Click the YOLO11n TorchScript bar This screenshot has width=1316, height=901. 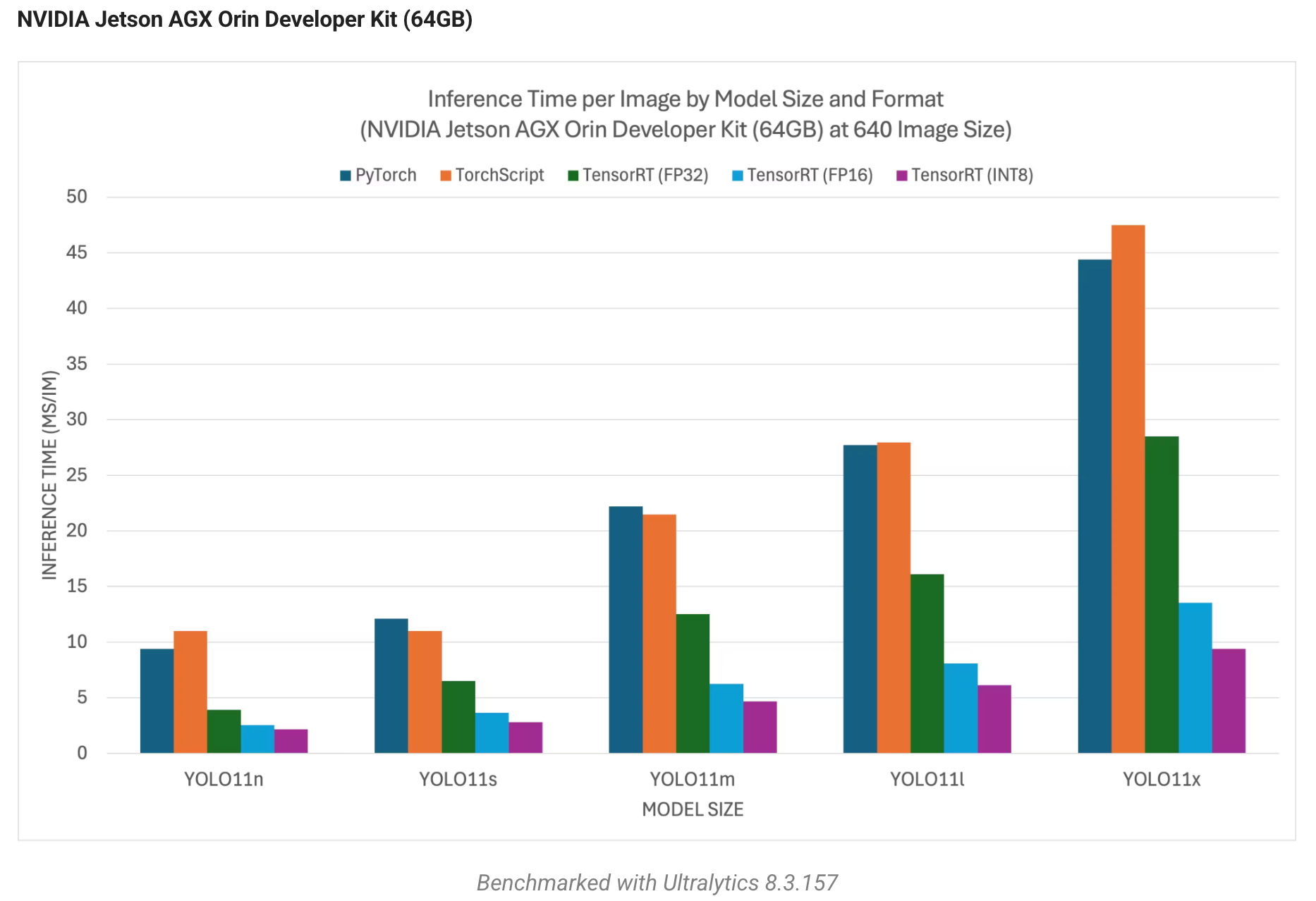[190, 692]
